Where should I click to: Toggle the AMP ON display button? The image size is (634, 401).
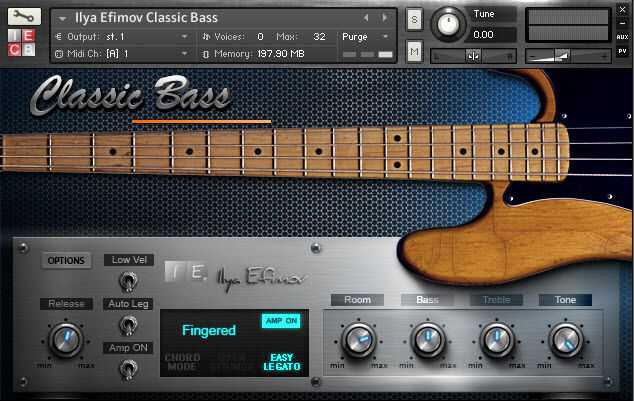[x=281, y=321]
